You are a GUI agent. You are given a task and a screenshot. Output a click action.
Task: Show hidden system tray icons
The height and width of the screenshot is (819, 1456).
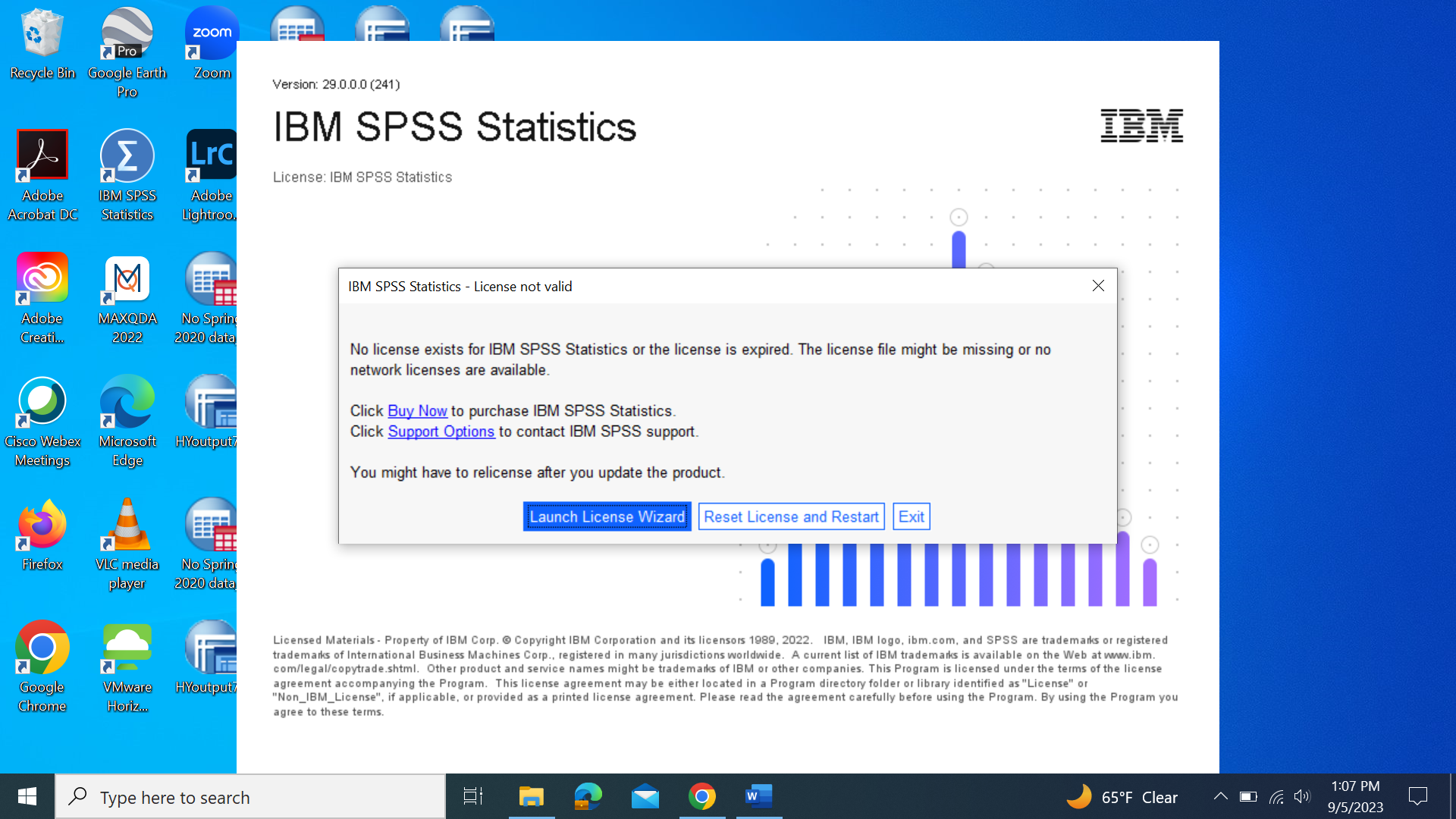coord(1220,796)
